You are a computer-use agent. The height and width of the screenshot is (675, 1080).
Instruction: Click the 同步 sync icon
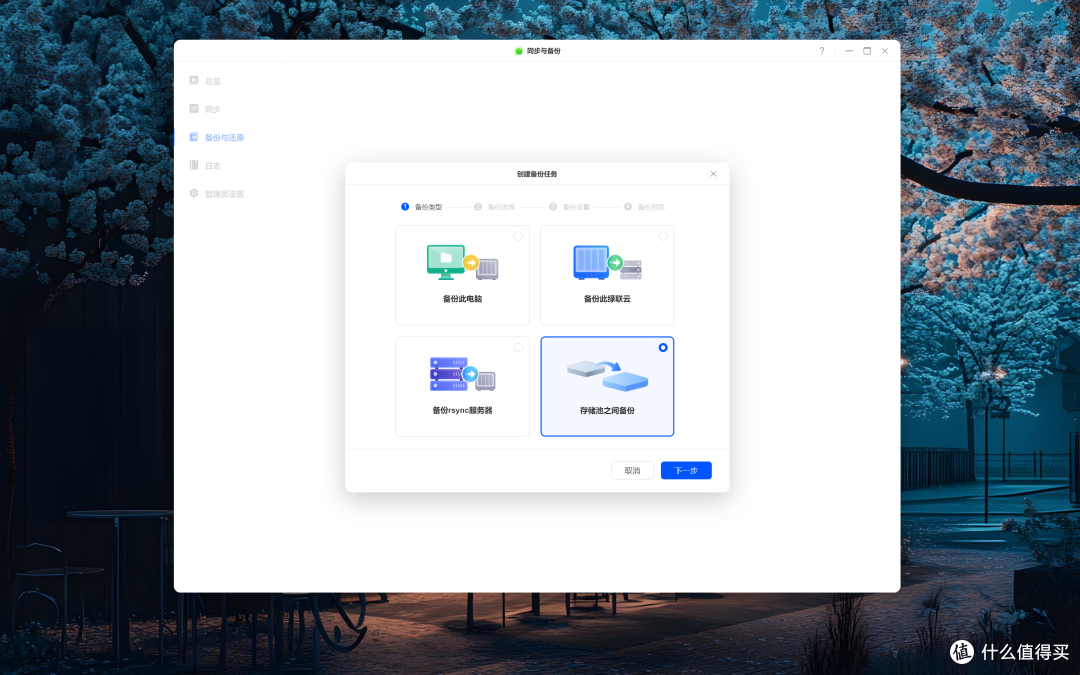(194, 109)
